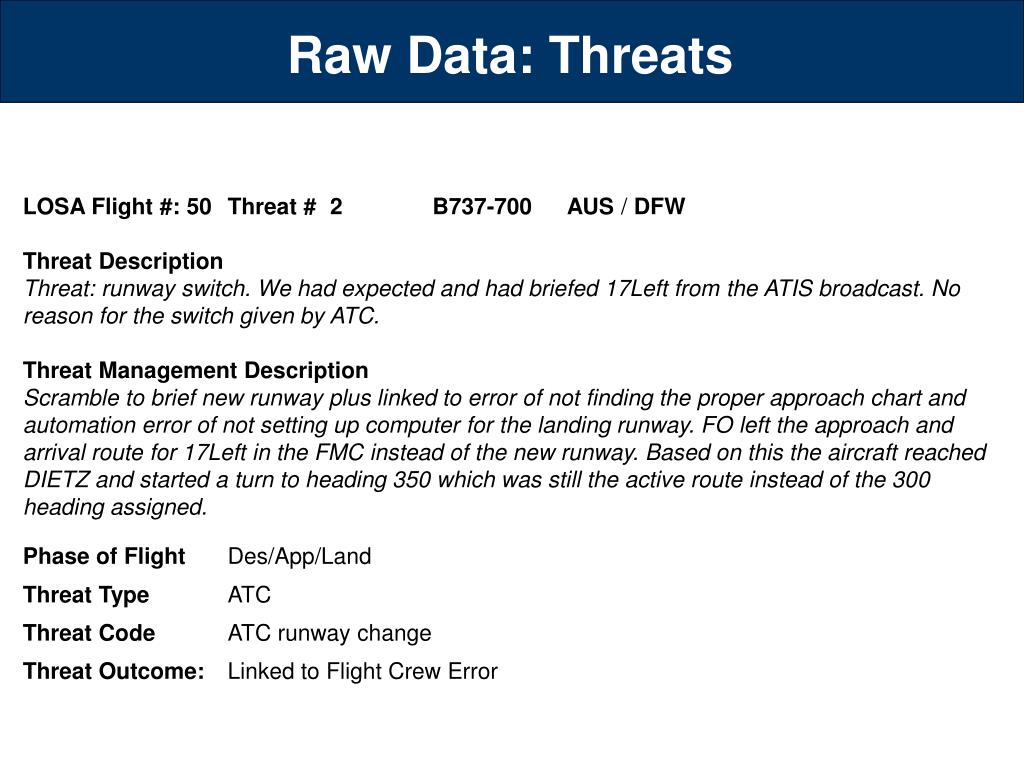Click the runway switch description paragraph
This screenshot has height=768, width=1024.
click(x=492, y=302)
